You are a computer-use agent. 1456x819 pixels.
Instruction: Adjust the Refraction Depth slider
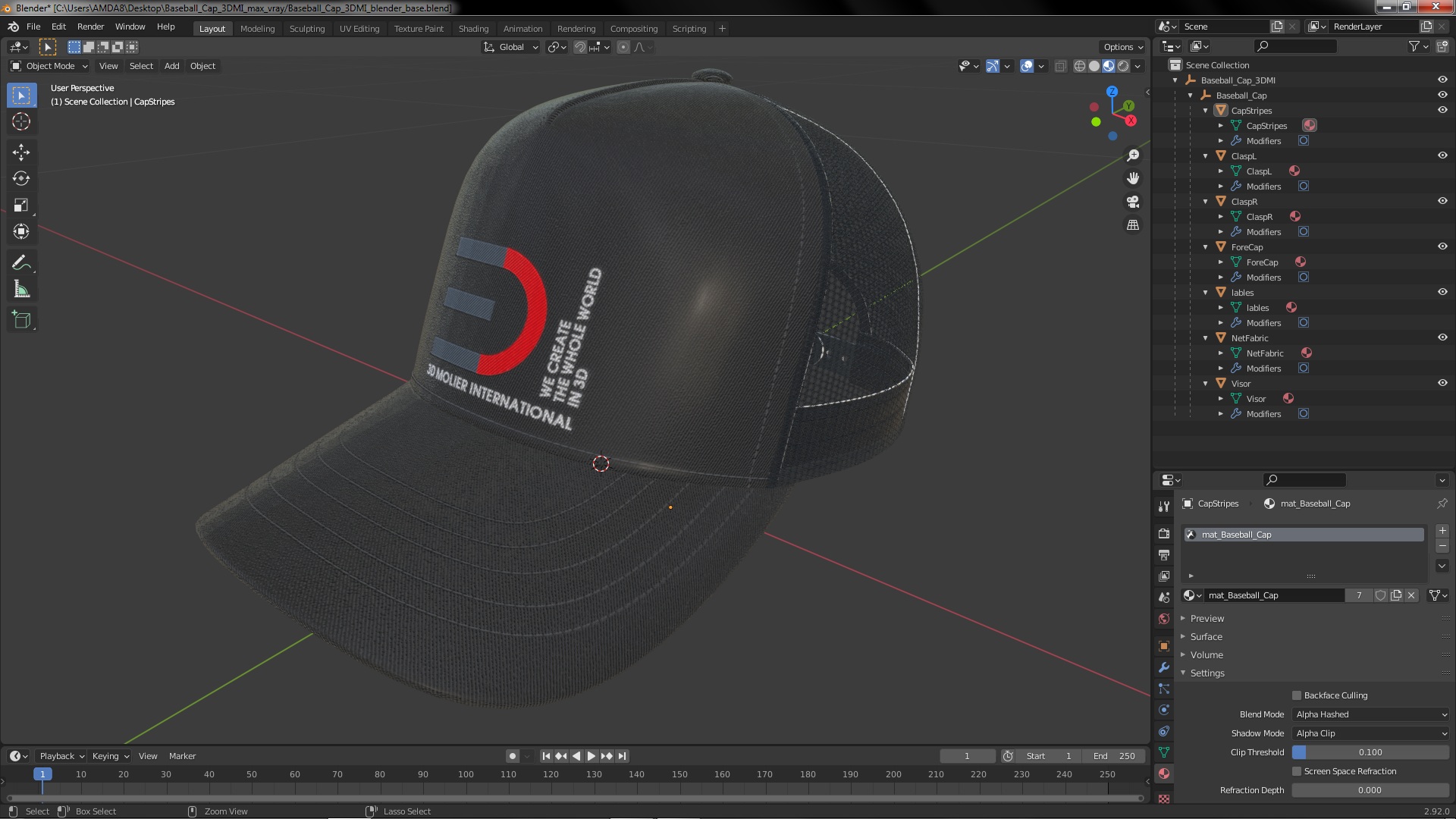point(1371,790)
